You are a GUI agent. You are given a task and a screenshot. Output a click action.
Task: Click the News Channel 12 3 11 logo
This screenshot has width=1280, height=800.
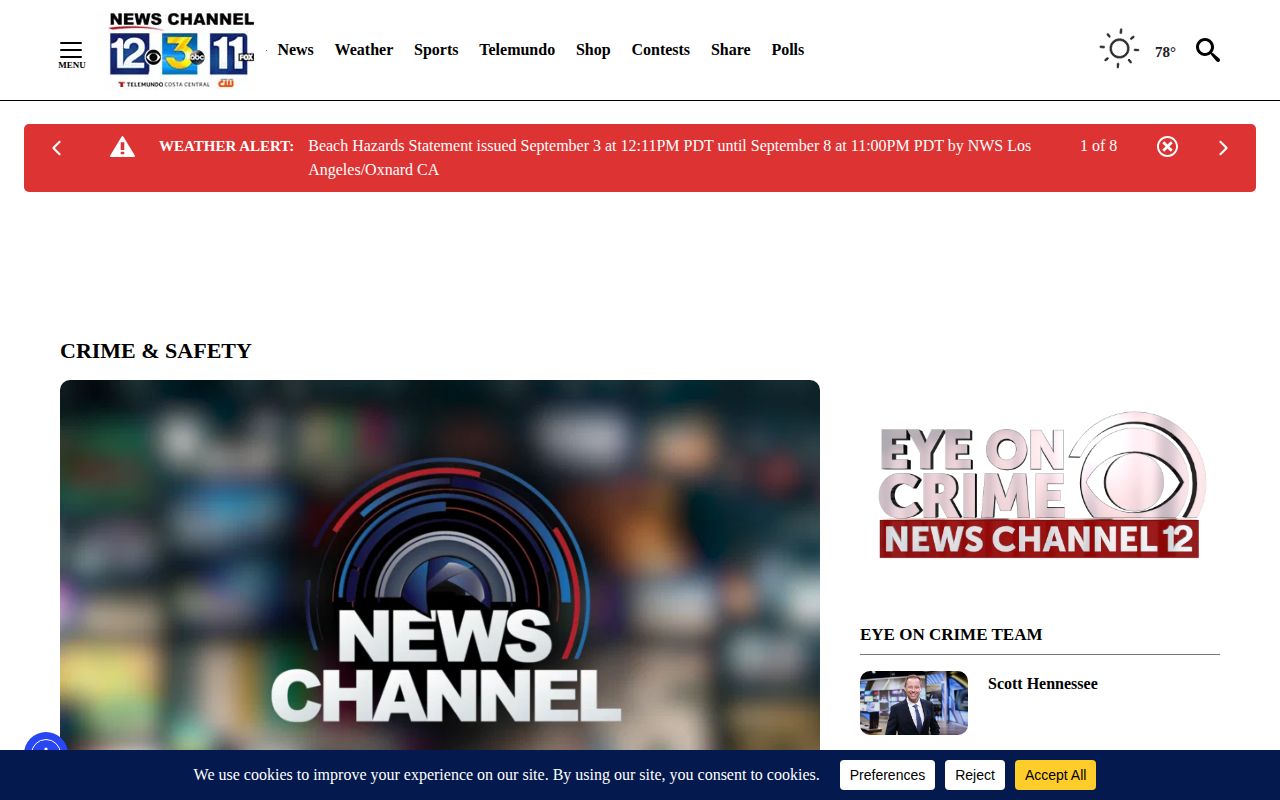coord(182,50)
